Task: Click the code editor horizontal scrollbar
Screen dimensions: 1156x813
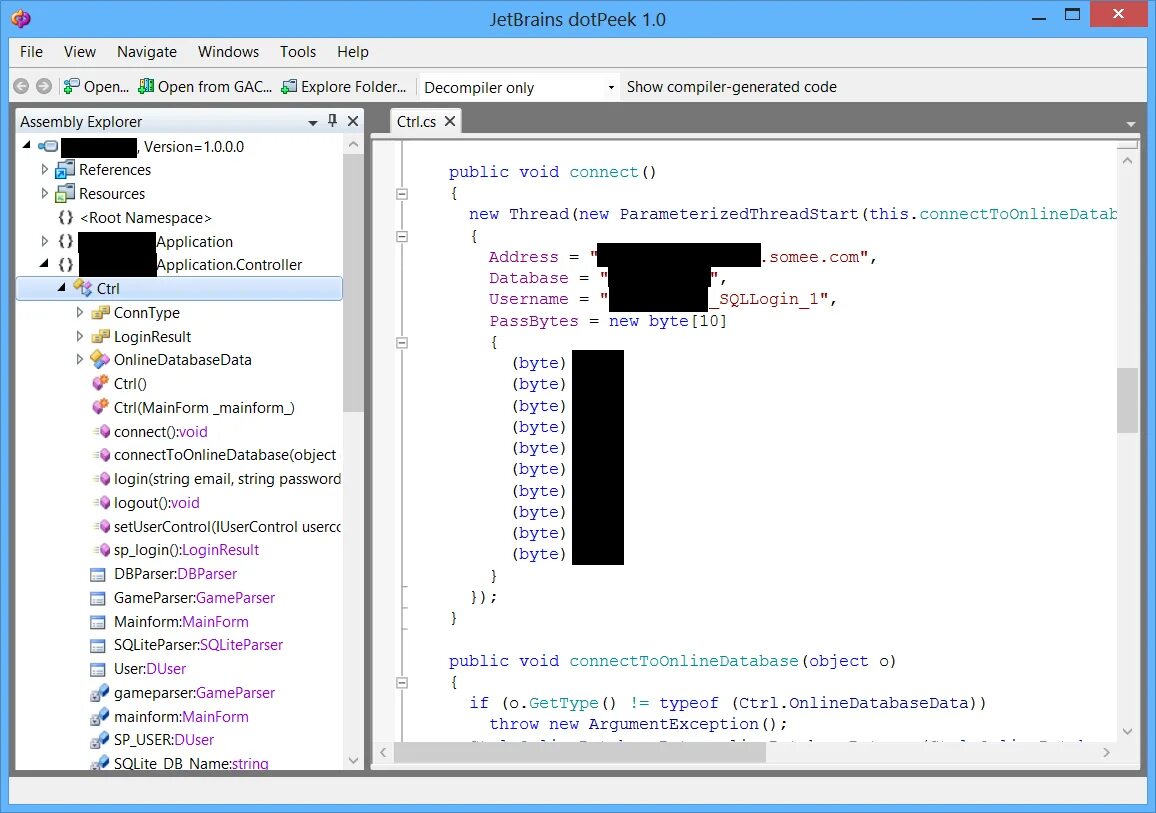Action: (580, 753)
